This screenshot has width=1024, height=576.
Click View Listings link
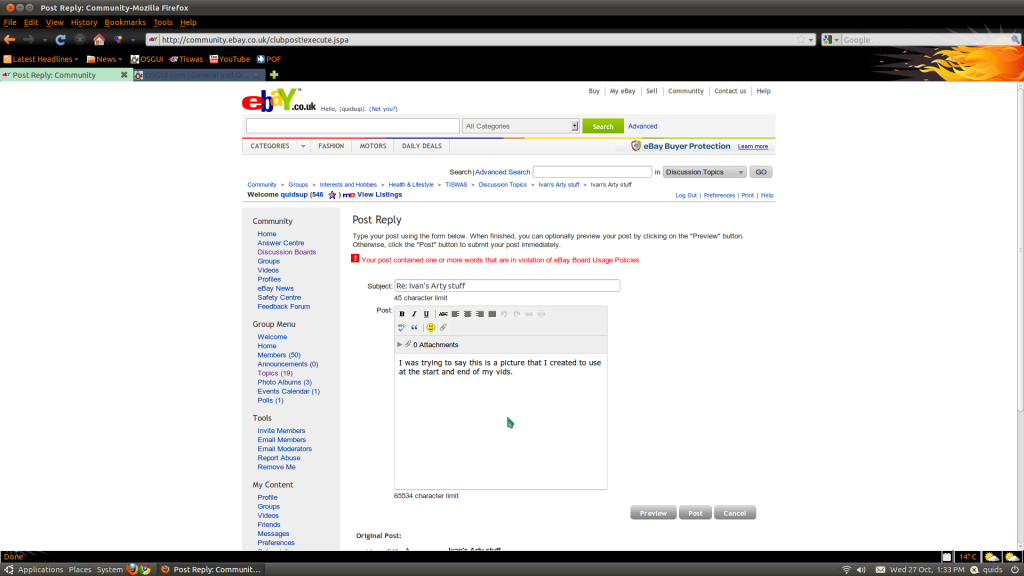(379, 195)
